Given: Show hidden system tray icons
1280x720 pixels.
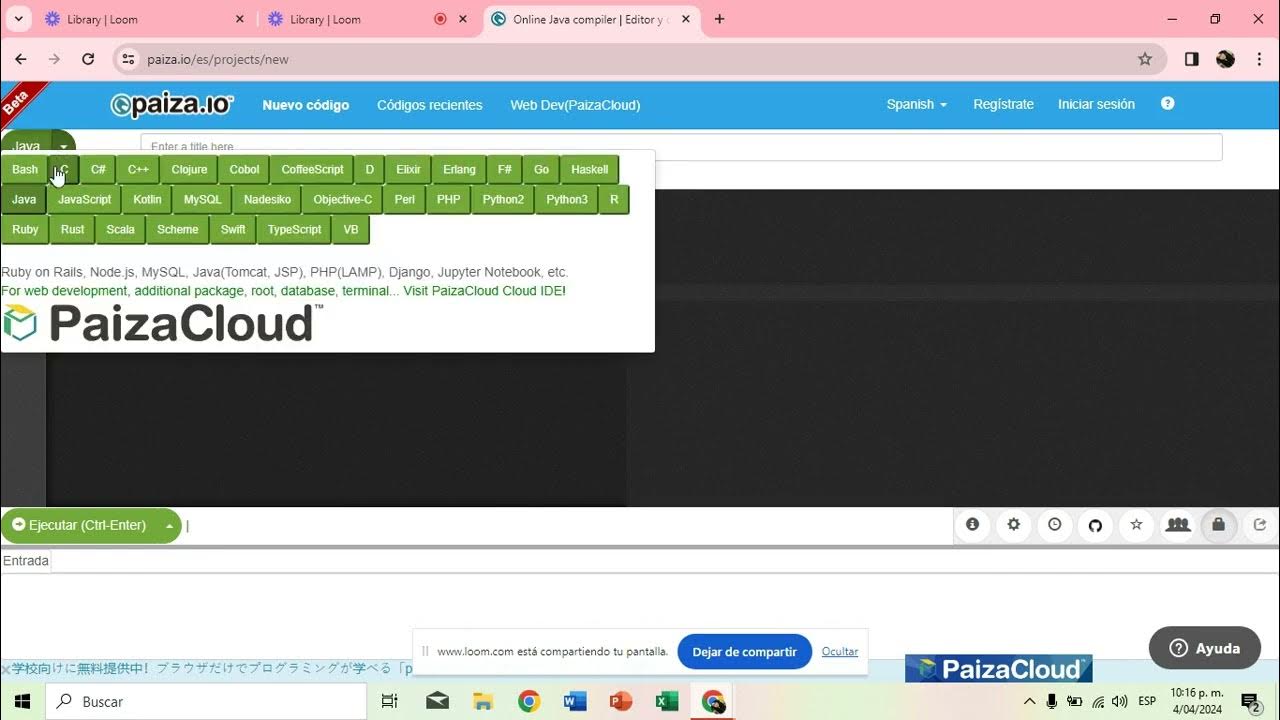Looking at the screenshot, I should [x=1029, y=701].
